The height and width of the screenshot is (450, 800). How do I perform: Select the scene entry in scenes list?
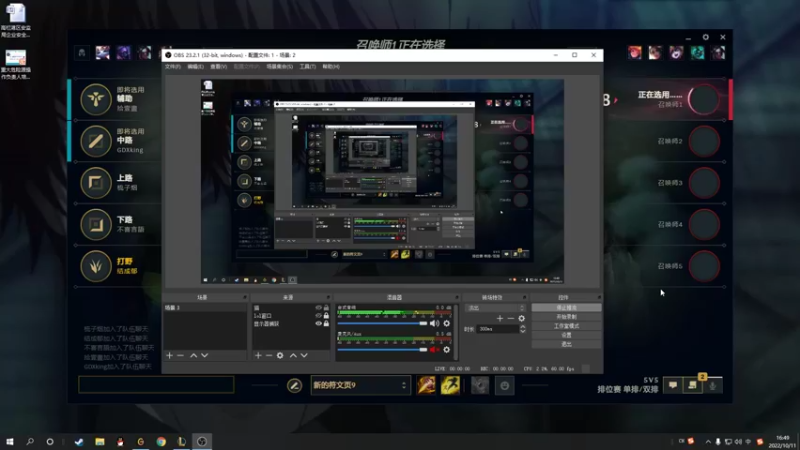point(205,308)
